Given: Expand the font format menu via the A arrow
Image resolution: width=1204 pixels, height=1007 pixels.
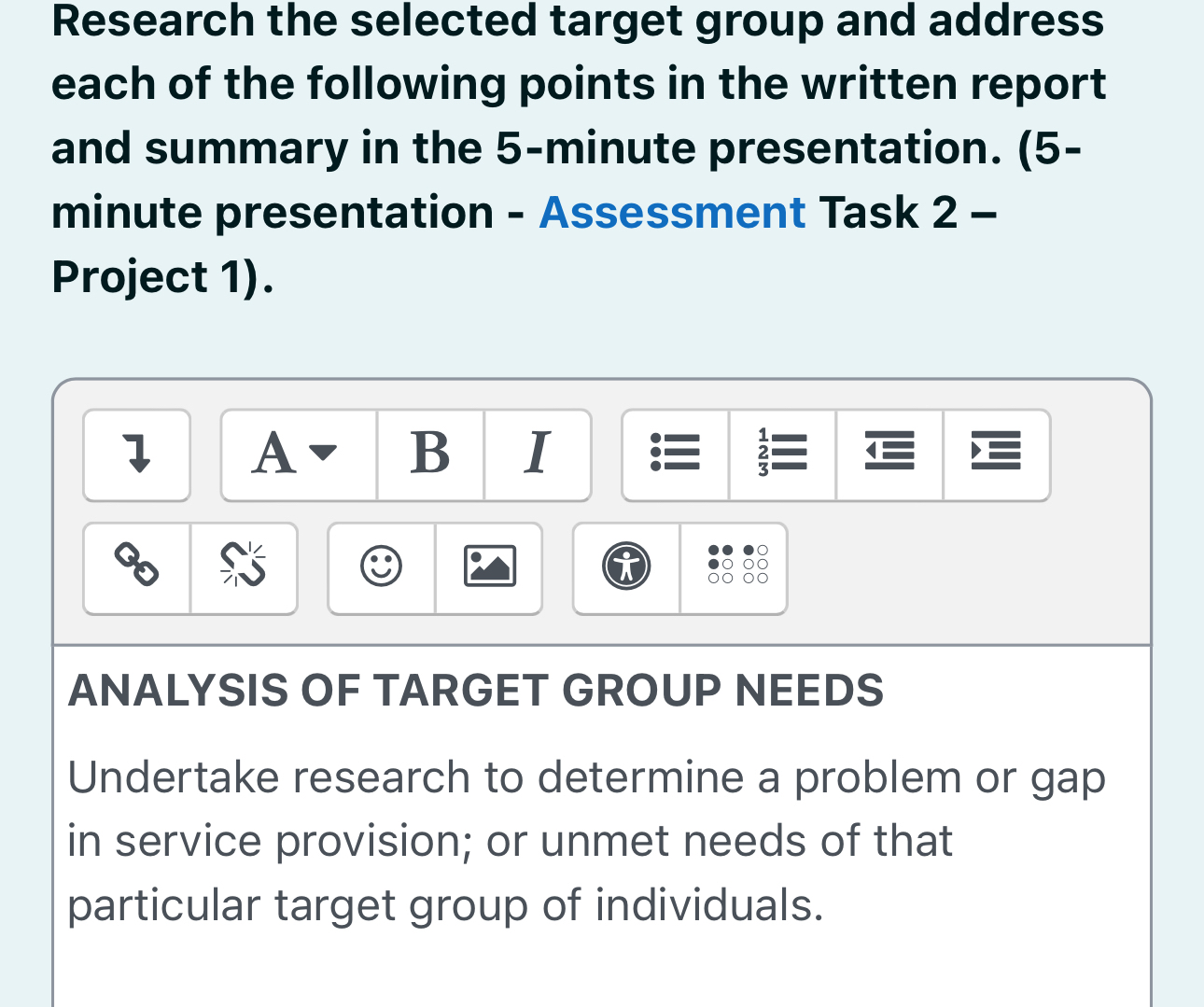Looking at the screenshot, I should point(322,456).
